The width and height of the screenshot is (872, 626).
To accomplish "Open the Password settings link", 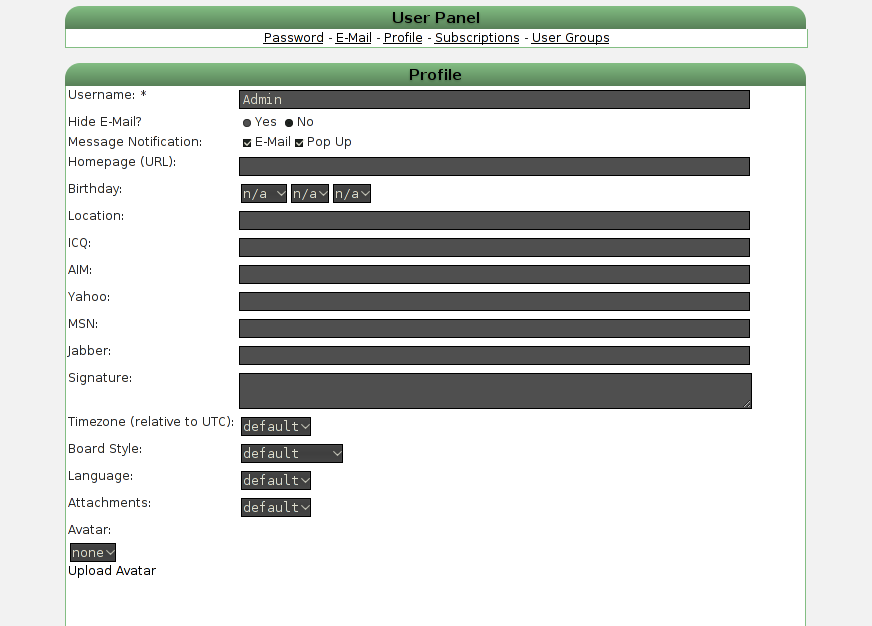I will [293, 37].
